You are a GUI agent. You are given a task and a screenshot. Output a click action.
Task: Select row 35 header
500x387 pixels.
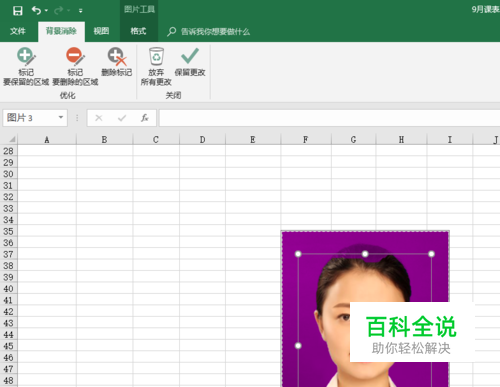[9, 231]
